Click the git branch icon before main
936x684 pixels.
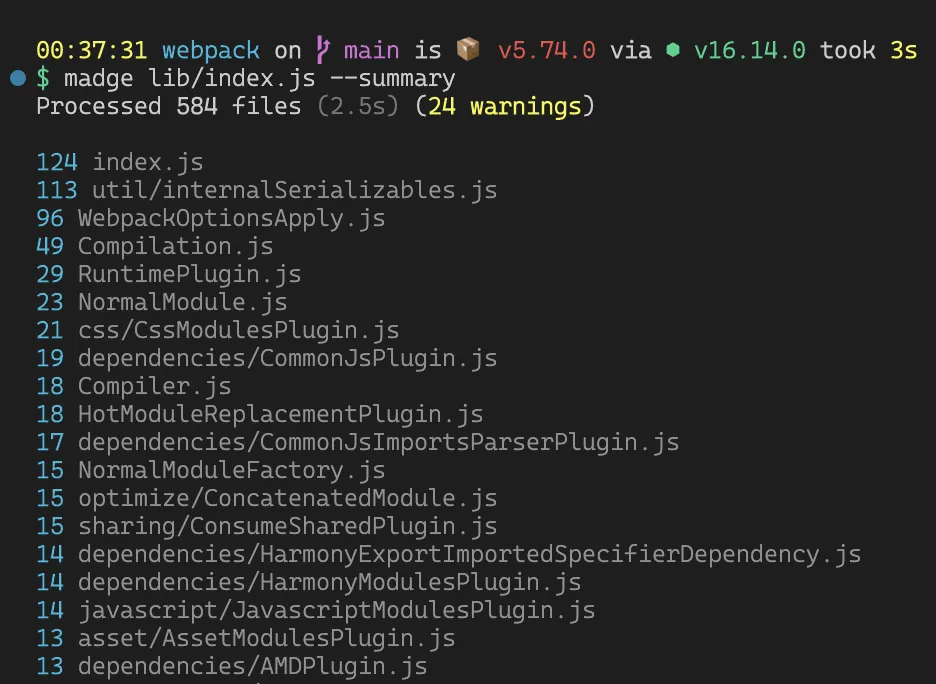pos(322,50)
